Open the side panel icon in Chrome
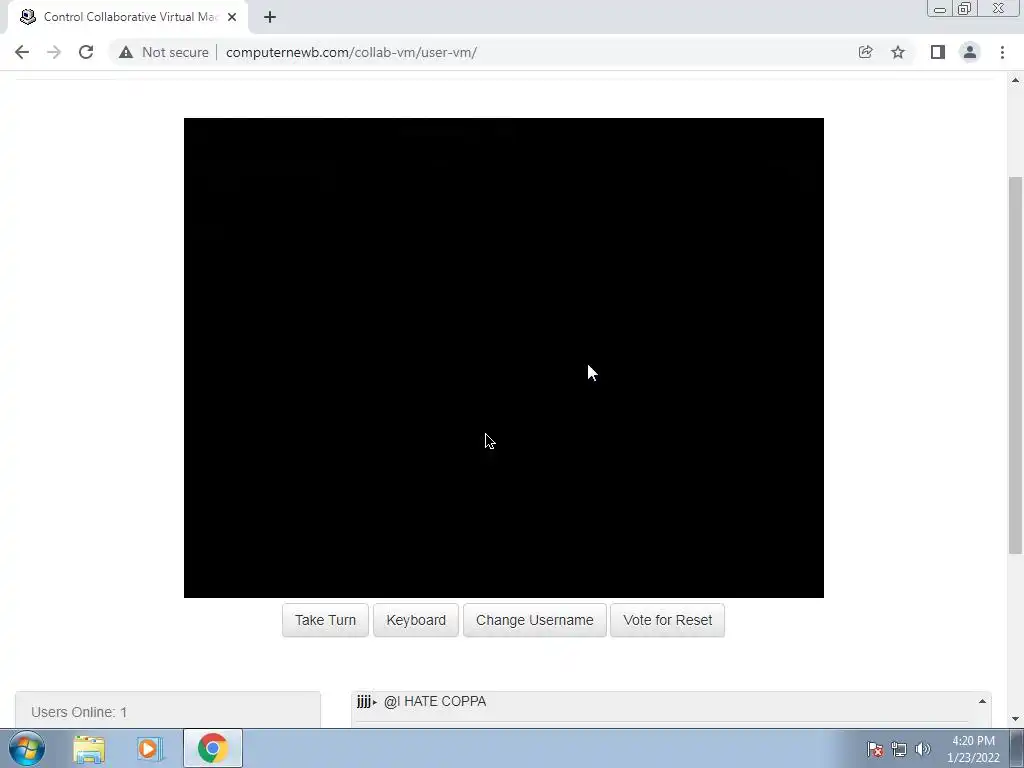This screenshot has width=1024, height=768. pos(938,52)
